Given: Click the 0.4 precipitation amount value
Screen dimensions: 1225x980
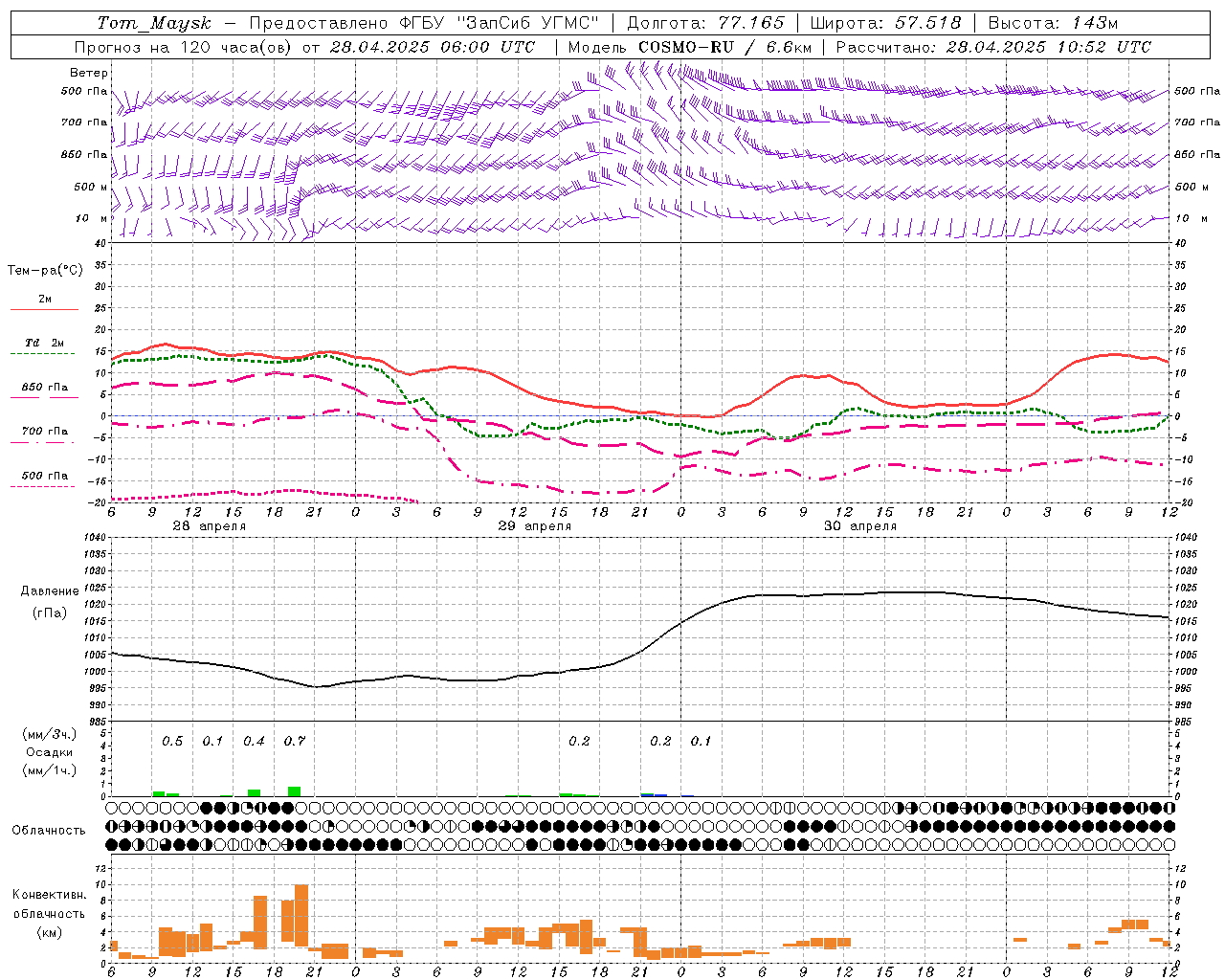Looking at the screenshot, I should click(254, 742).
